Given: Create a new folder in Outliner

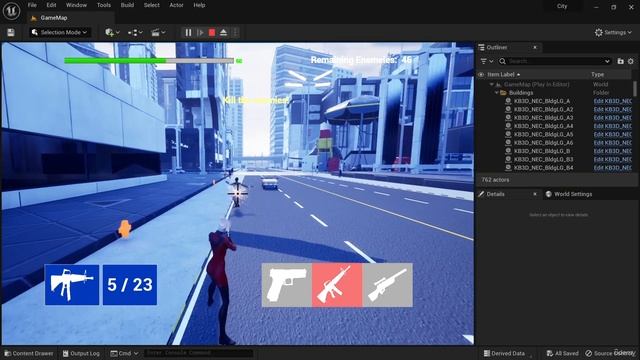Looking at the screenshot, I should coord(620,61).
